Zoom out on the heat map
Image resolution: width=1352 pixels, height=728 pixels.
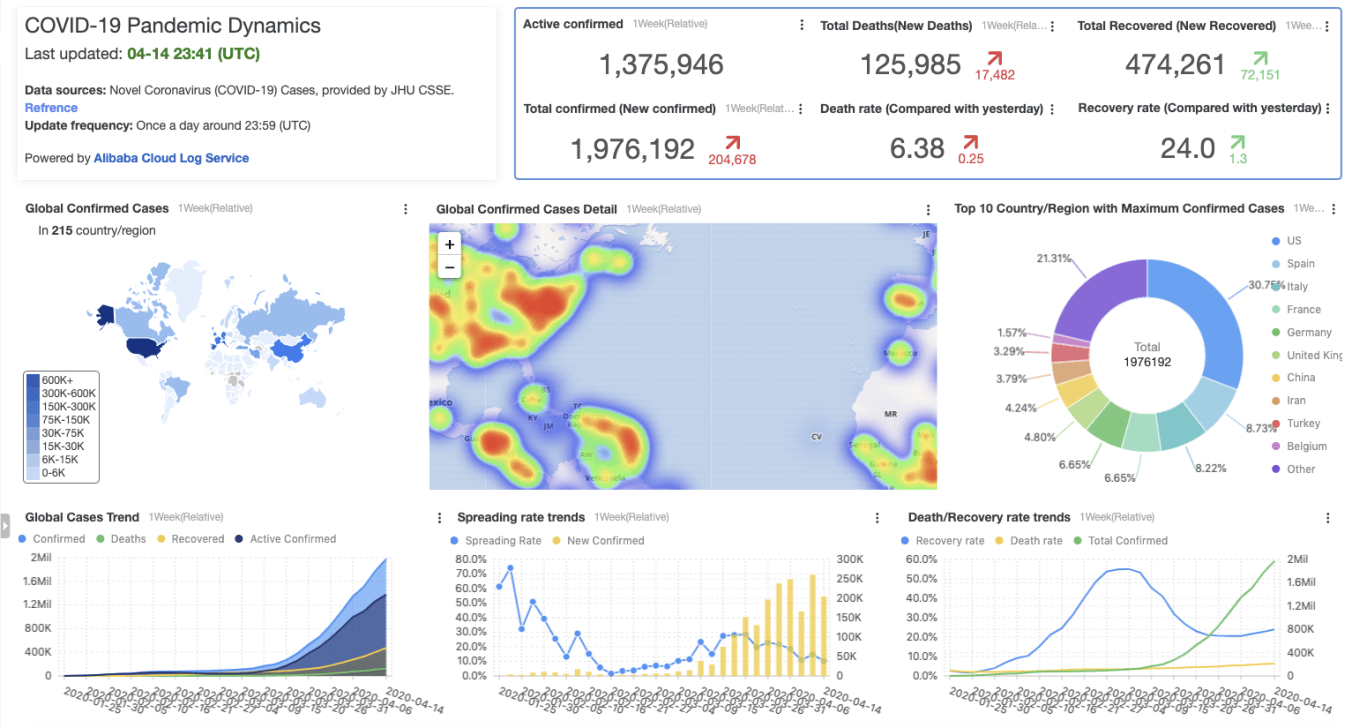[450, 267]
